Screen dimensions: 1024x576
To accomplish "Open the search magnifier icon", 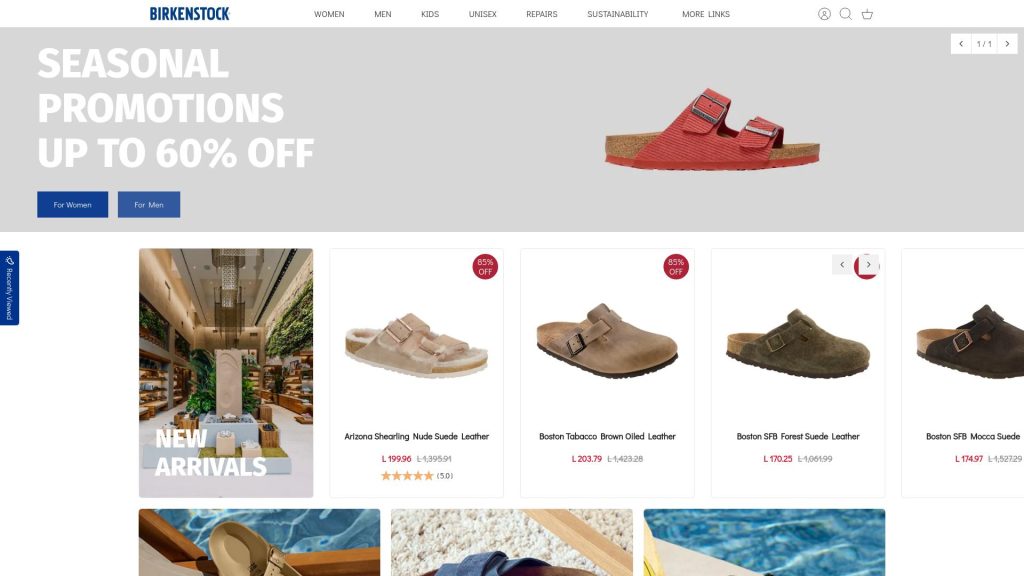I will pos(846,14).
